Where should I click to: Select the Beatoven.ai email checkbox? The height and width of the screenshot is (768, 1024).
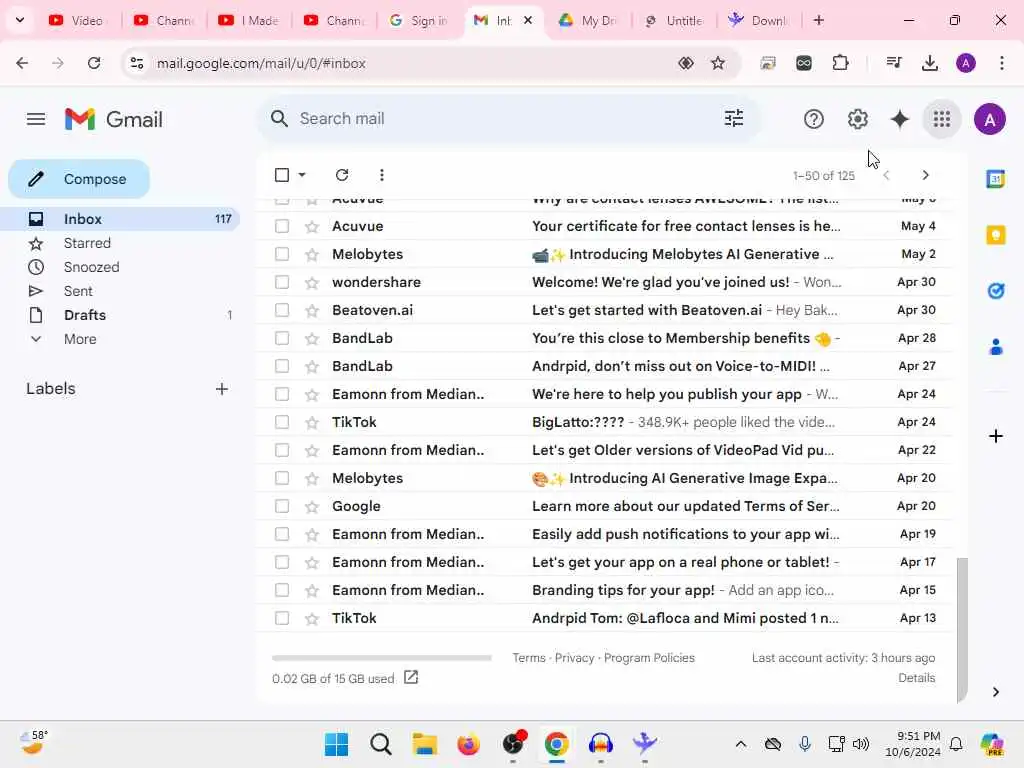[281, 310]
